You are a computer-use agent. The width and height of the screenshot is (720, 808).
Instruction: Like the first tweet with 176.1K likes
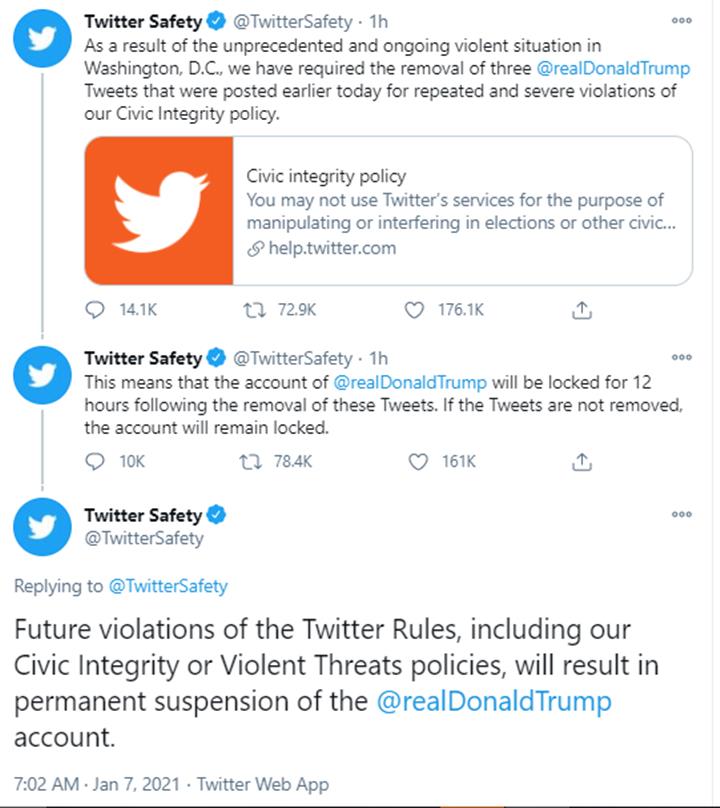tap(414, 310)
